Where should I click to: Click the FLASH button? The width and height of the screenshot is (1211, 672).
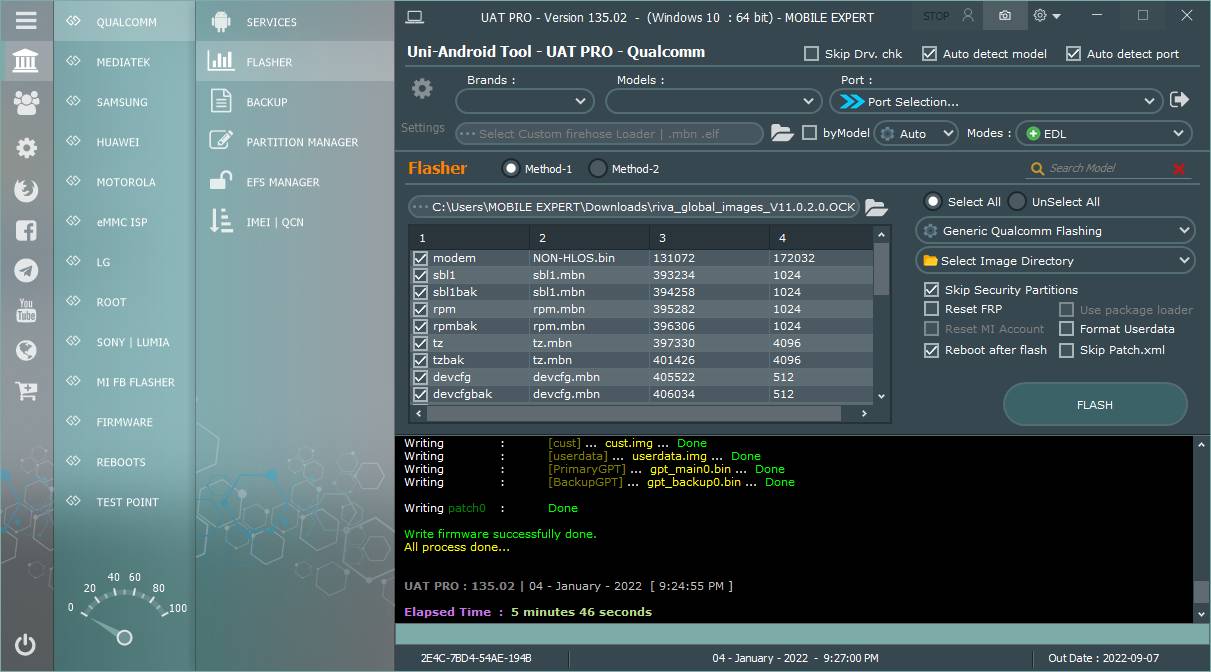click(1095, 405)
